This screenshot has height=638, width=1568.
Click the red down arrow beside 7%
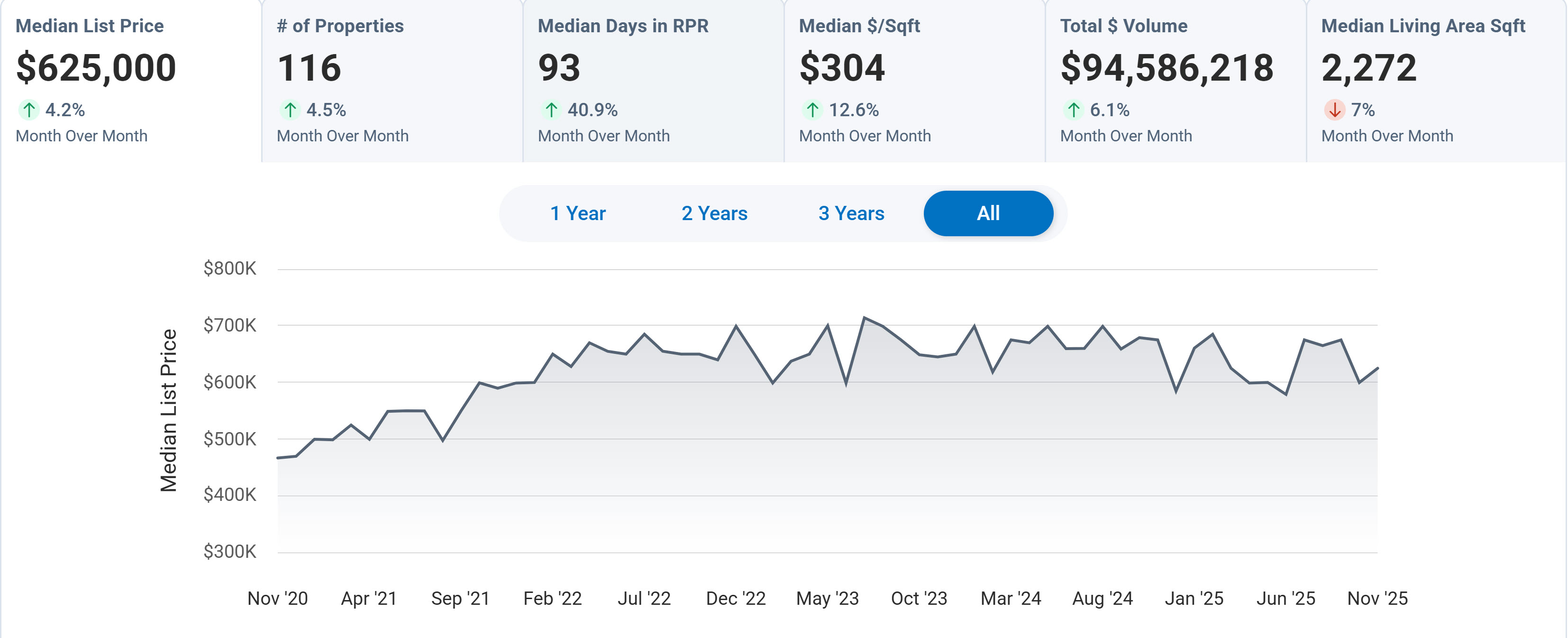(1334, 110)
